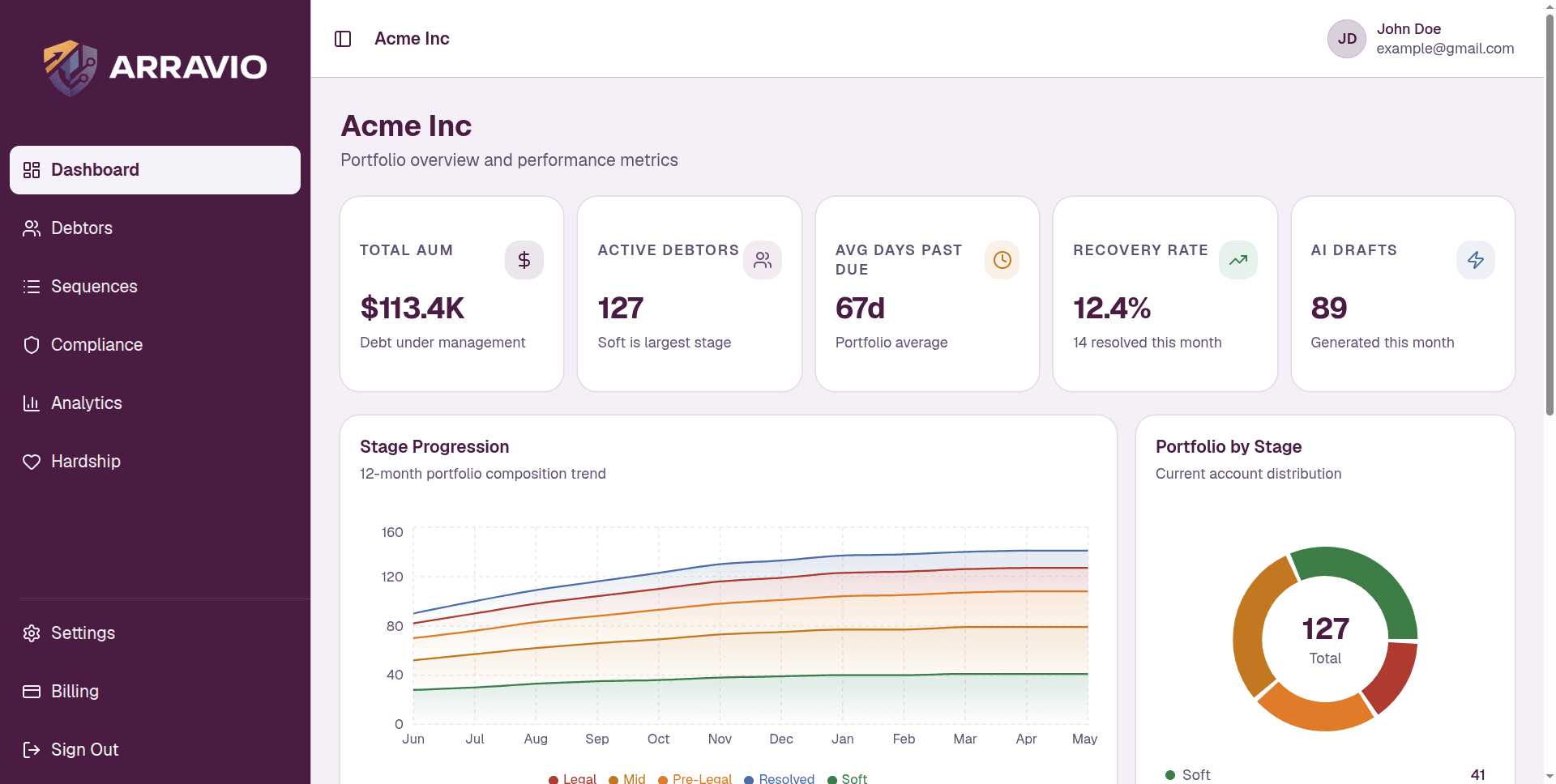Open the Compliance section
Screen dimensions: 1556x784
tap(155, 345)
